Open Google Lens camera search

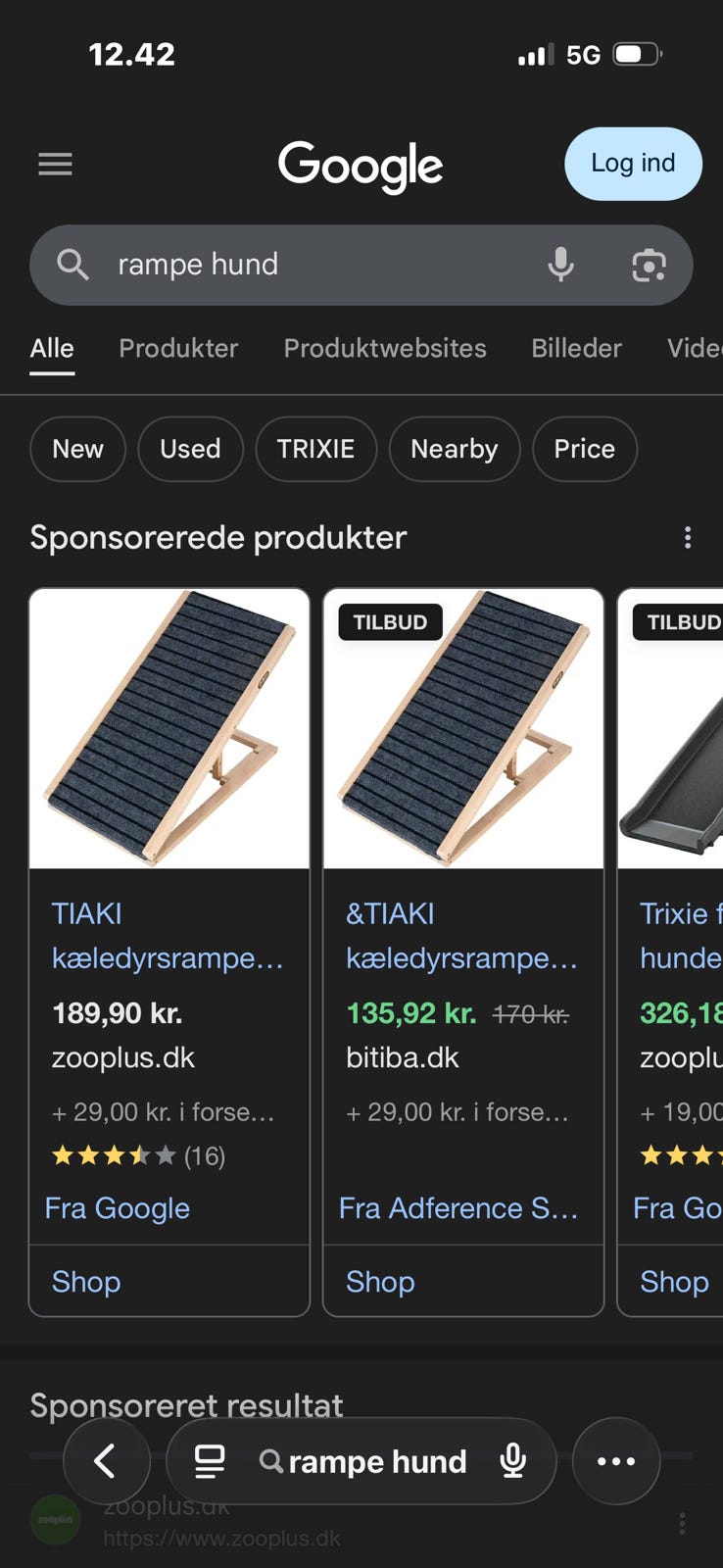point(649,265)
